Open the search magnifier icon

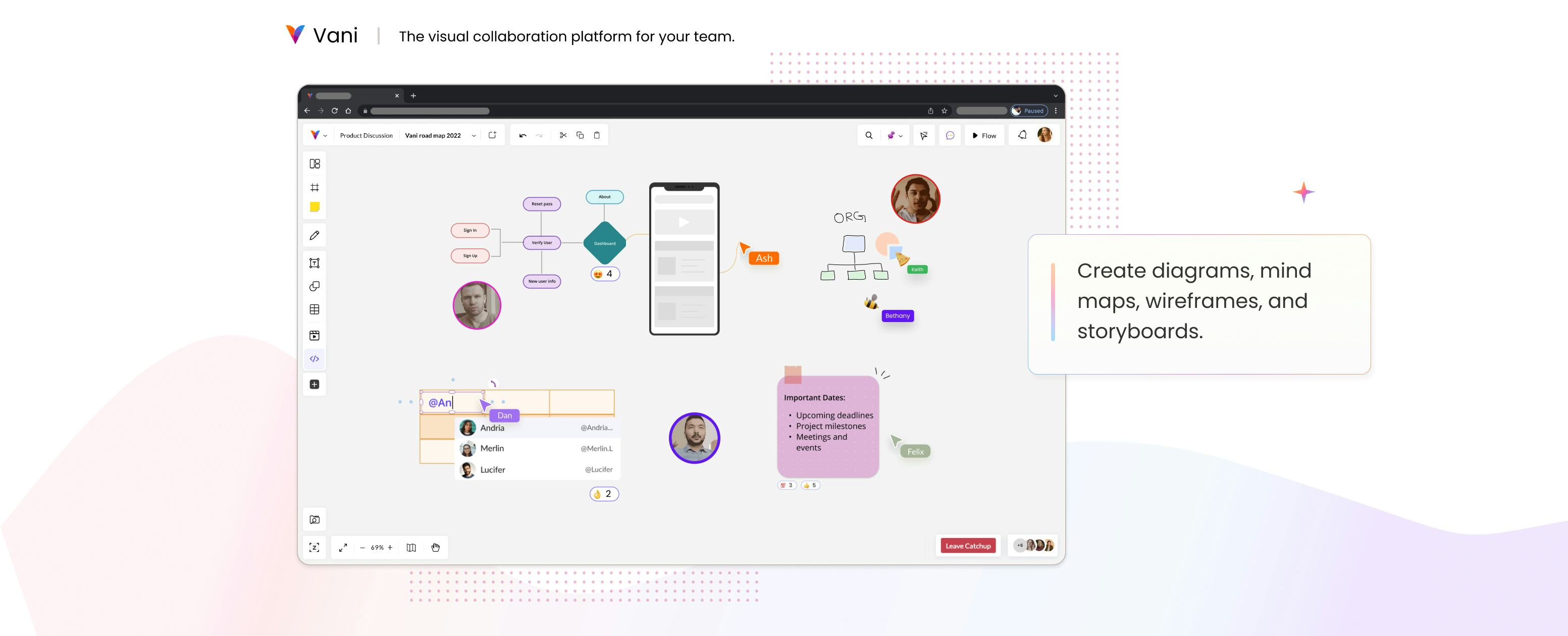[x=869, y=135]
